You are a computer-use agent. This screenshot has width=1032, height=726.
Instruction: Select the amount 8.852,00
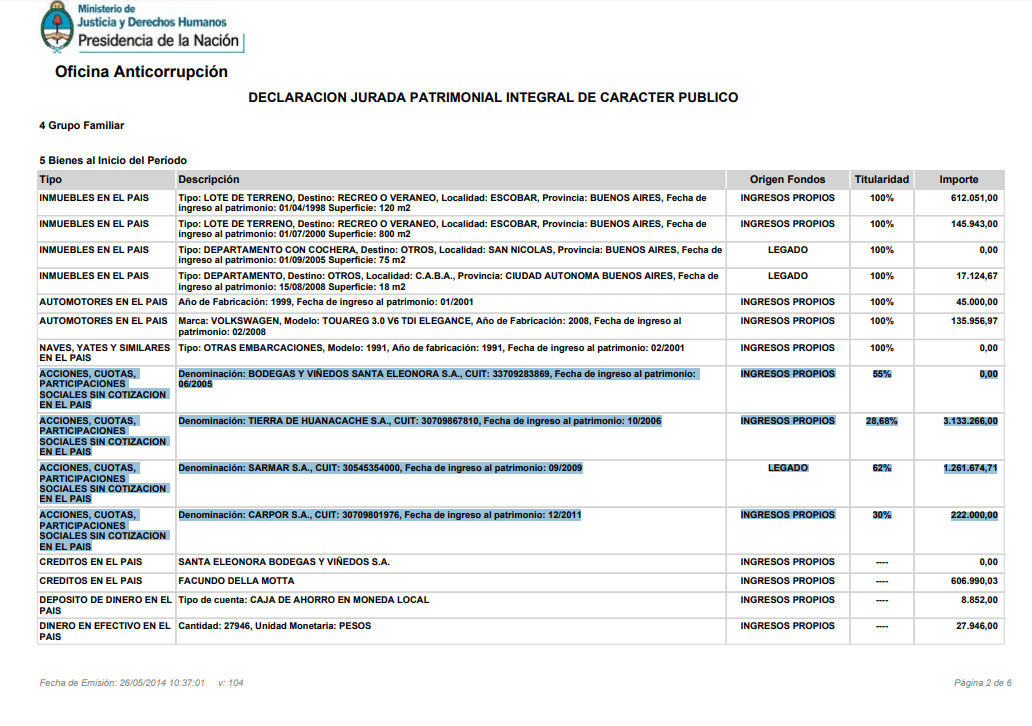[x=979, y=600]
